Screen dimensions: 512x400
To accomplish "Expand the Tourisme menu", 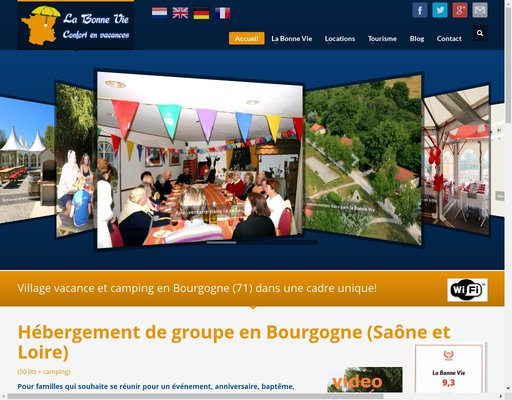I will coord(382,39).
